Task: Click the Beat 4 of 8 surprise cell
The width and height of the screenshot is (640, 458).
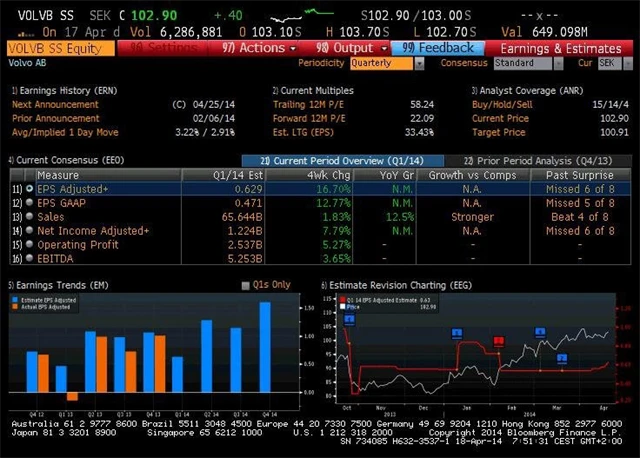Action: point(580,217)
